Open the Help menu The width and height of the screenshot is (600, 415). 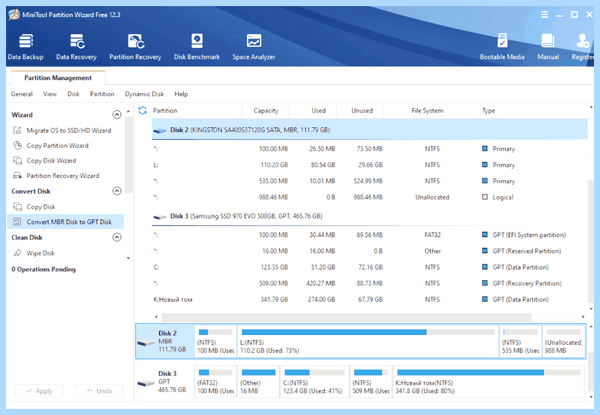(x=181, y=94)
